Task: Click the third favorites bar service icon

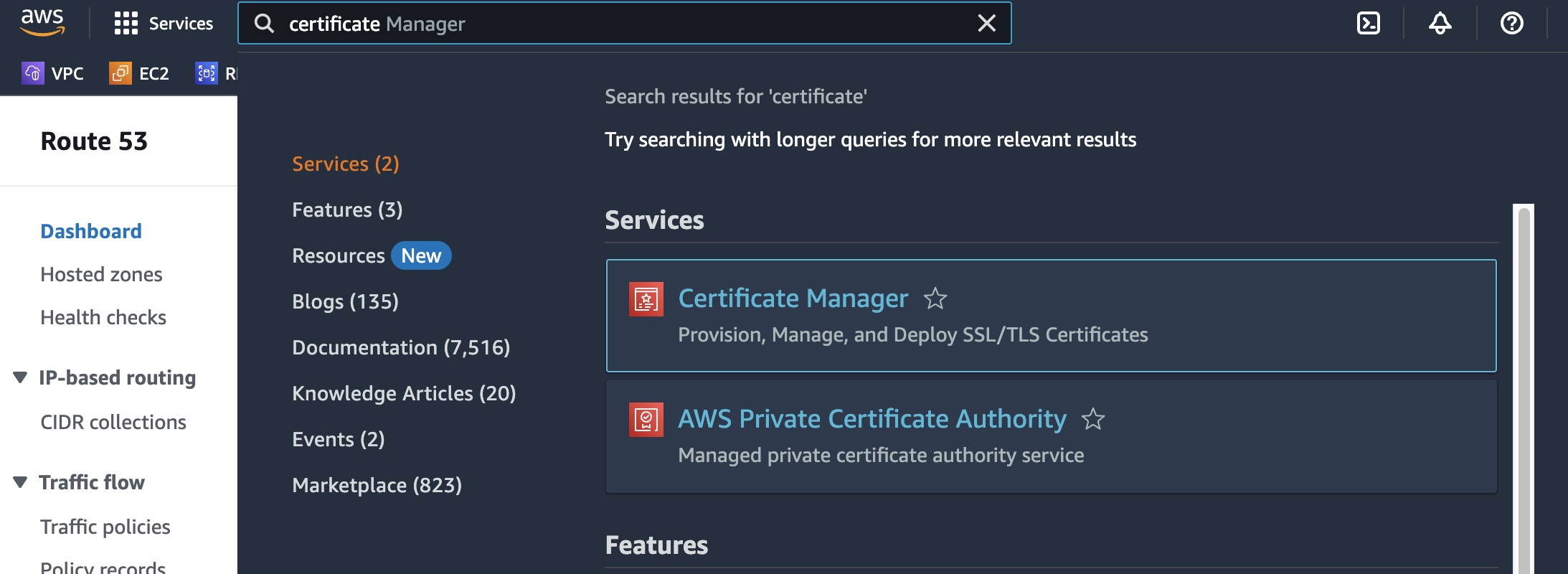Action: (x=207, y=73)
